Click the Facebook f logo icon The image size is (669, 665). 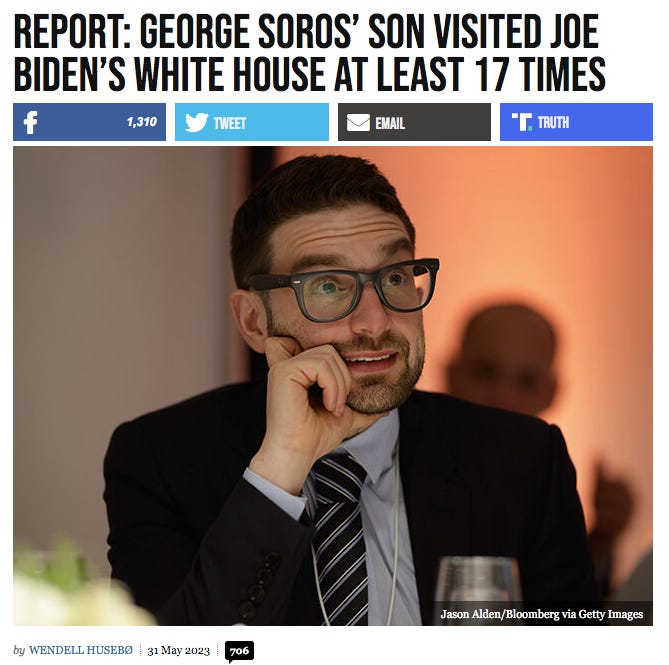tap(30, 122)
